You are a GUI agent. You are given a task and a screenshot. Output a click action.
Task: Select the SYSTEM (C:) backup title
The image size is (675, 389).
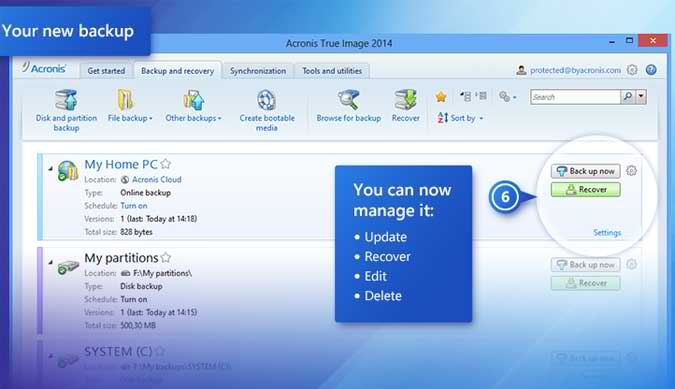(x=118, y=352)
